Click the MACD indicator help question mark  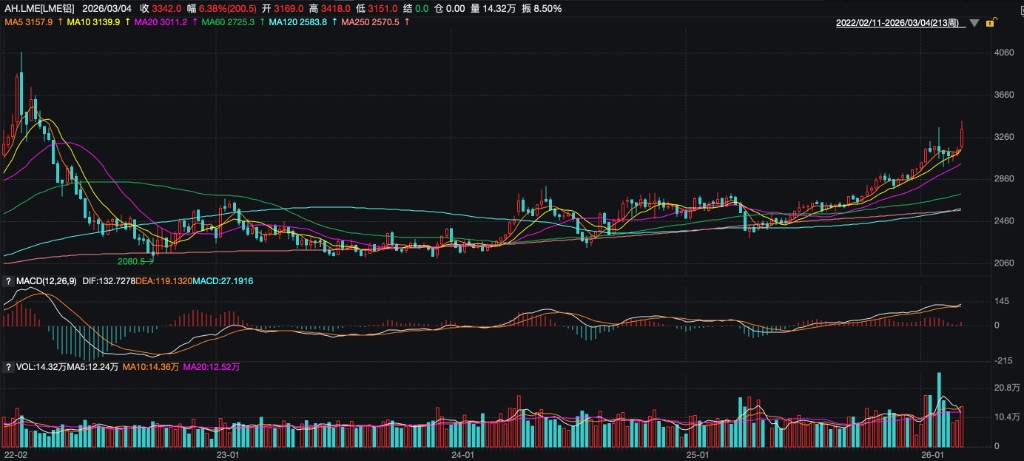coord(8,282)
